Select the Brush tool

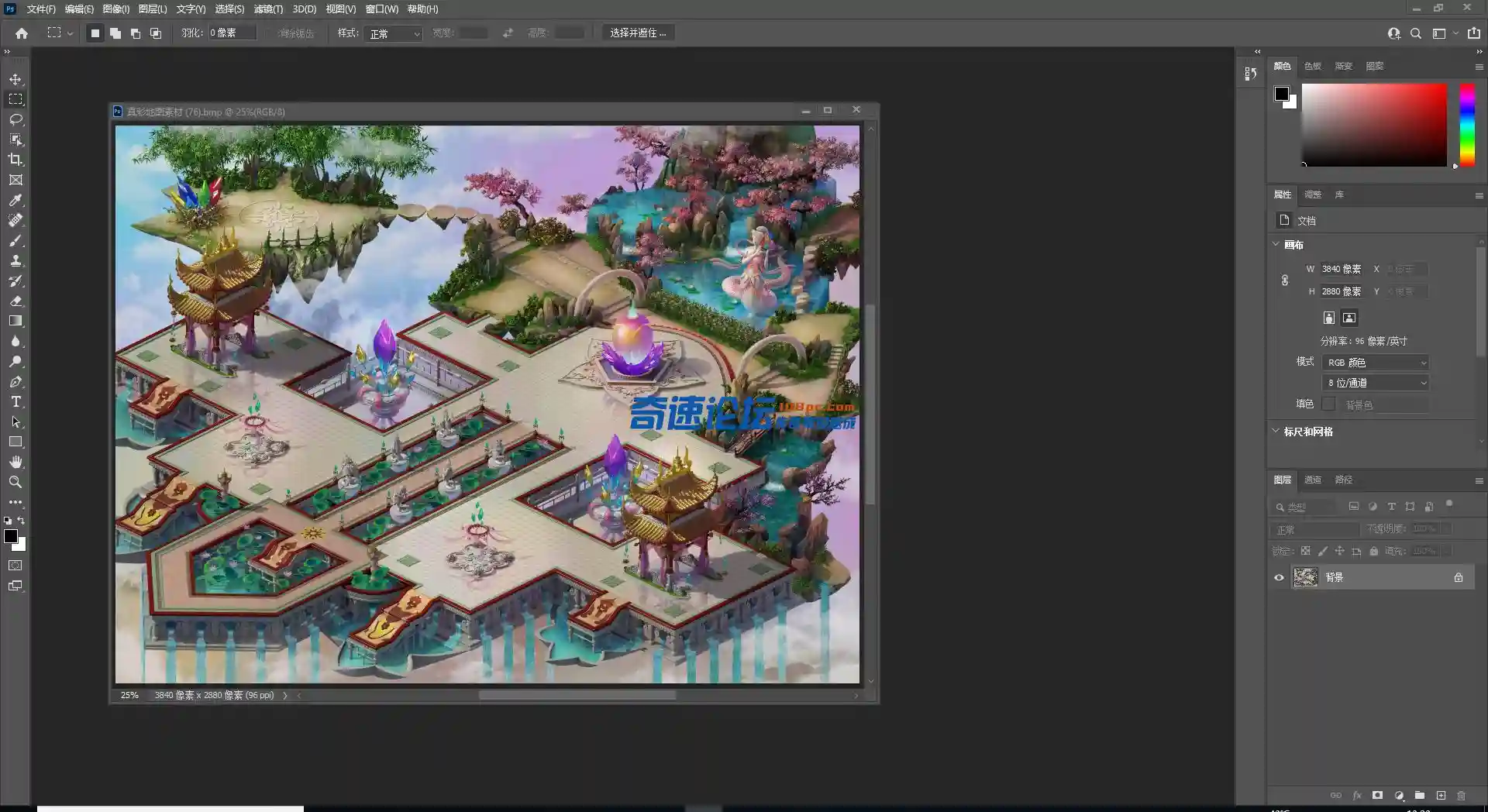click(x=15, y=240)
